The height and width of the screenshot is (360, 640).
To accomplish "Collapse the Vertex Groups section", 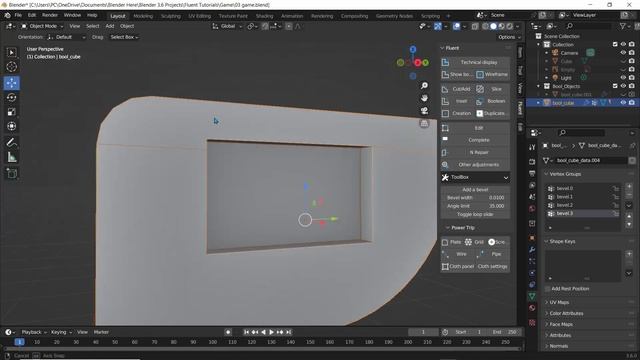I will (x=565, y=174).
